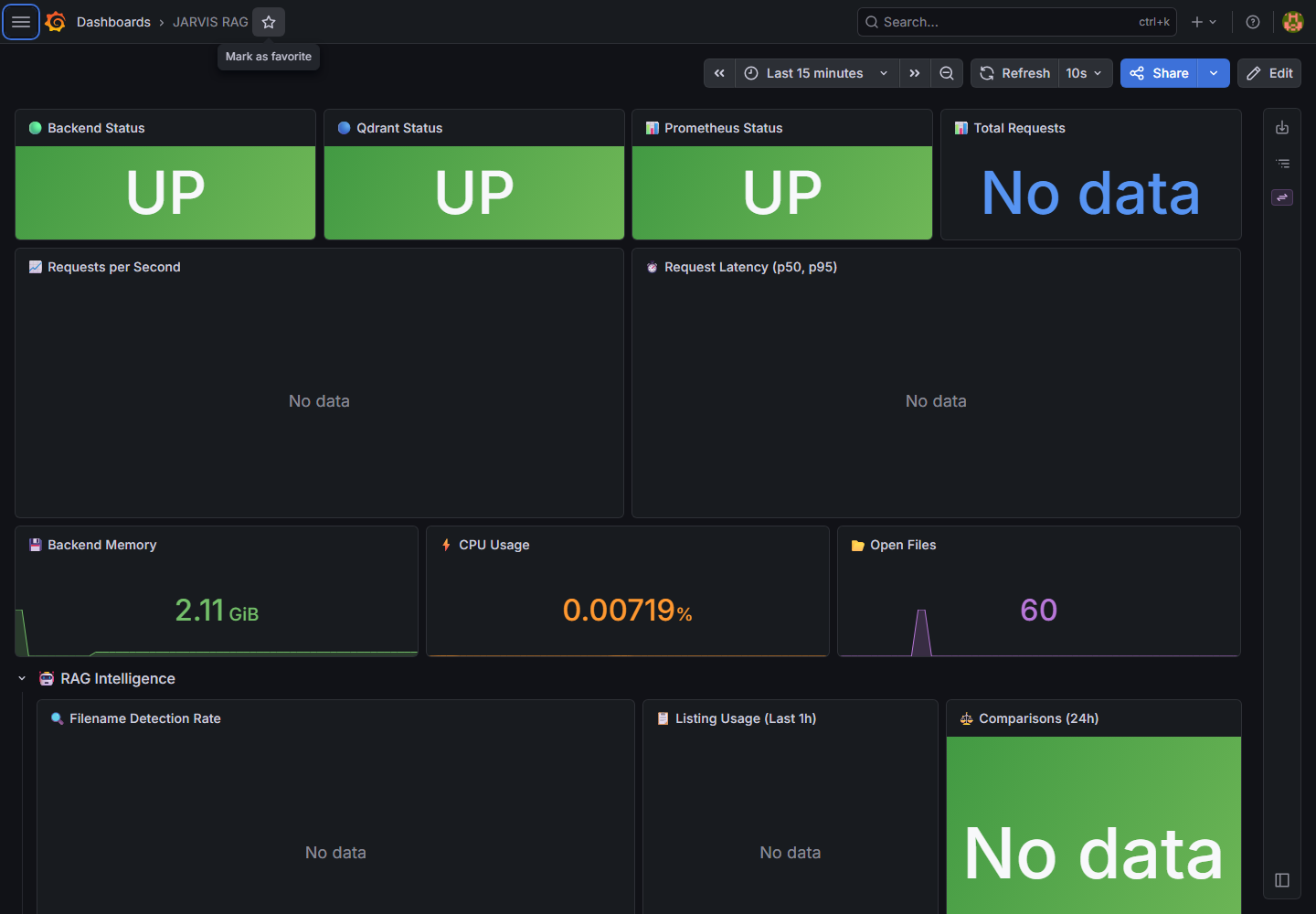Image resolution: width=1316 pixels, height=914 pixels.
Task: Open the hamburger navigation menu
Action: click(21, 22)
